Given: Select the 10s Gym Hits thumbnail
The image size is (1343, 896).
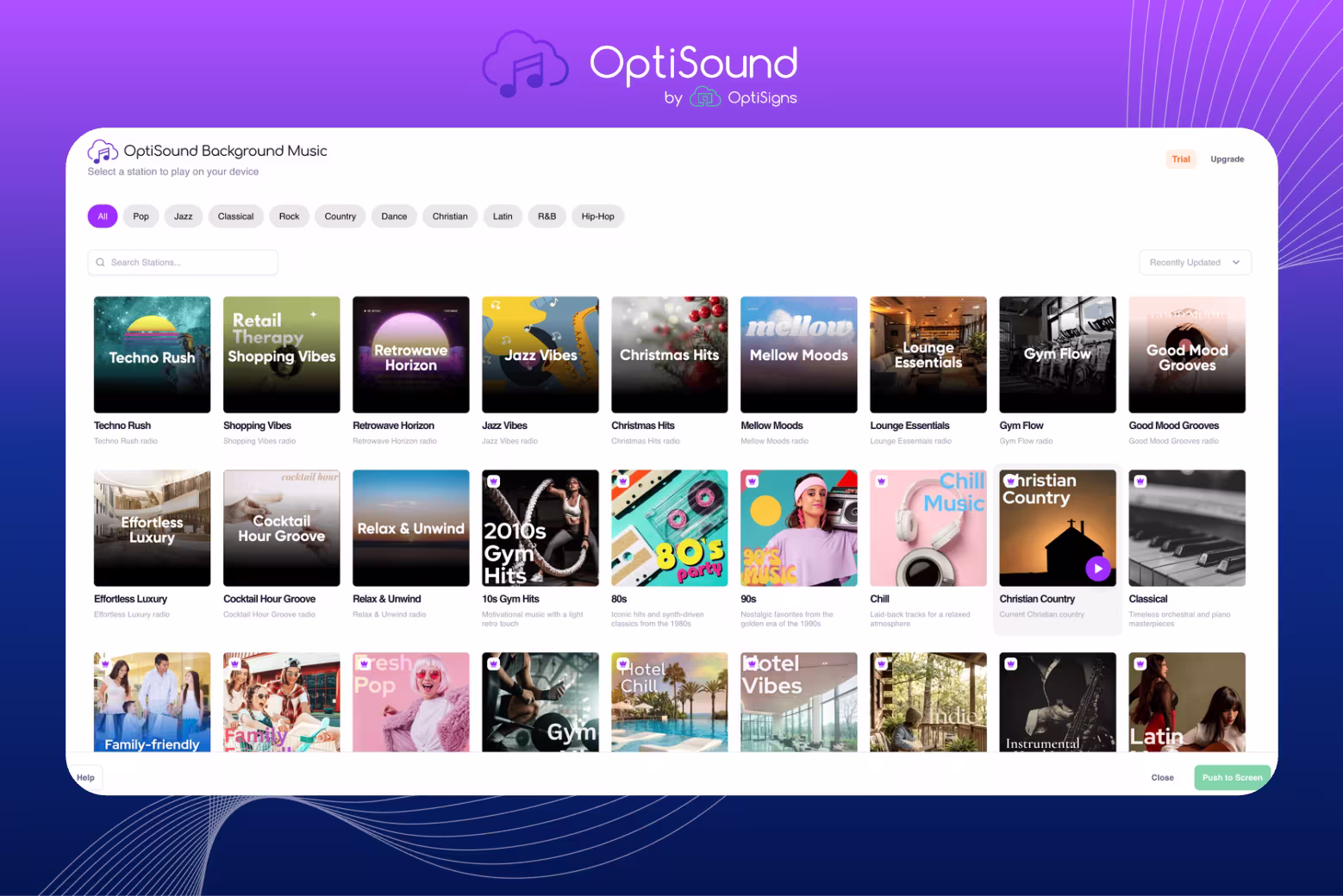Looking at the screenshot, I should click(x=540, y=528).
